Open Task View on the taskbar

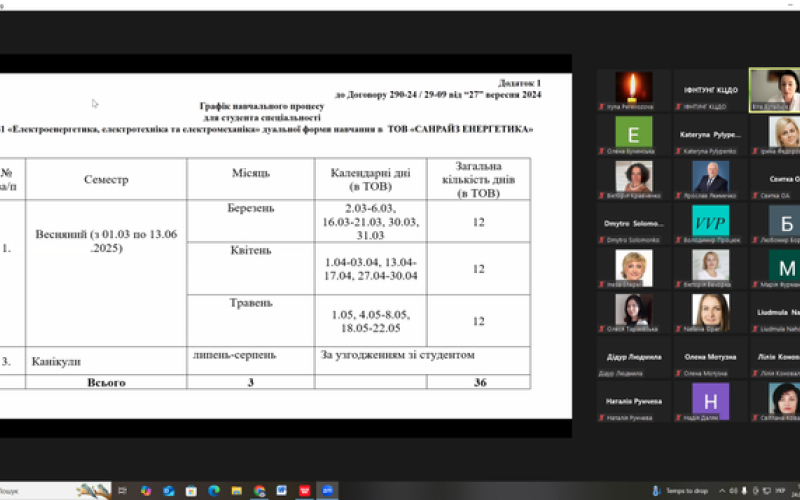pos(122,491)
